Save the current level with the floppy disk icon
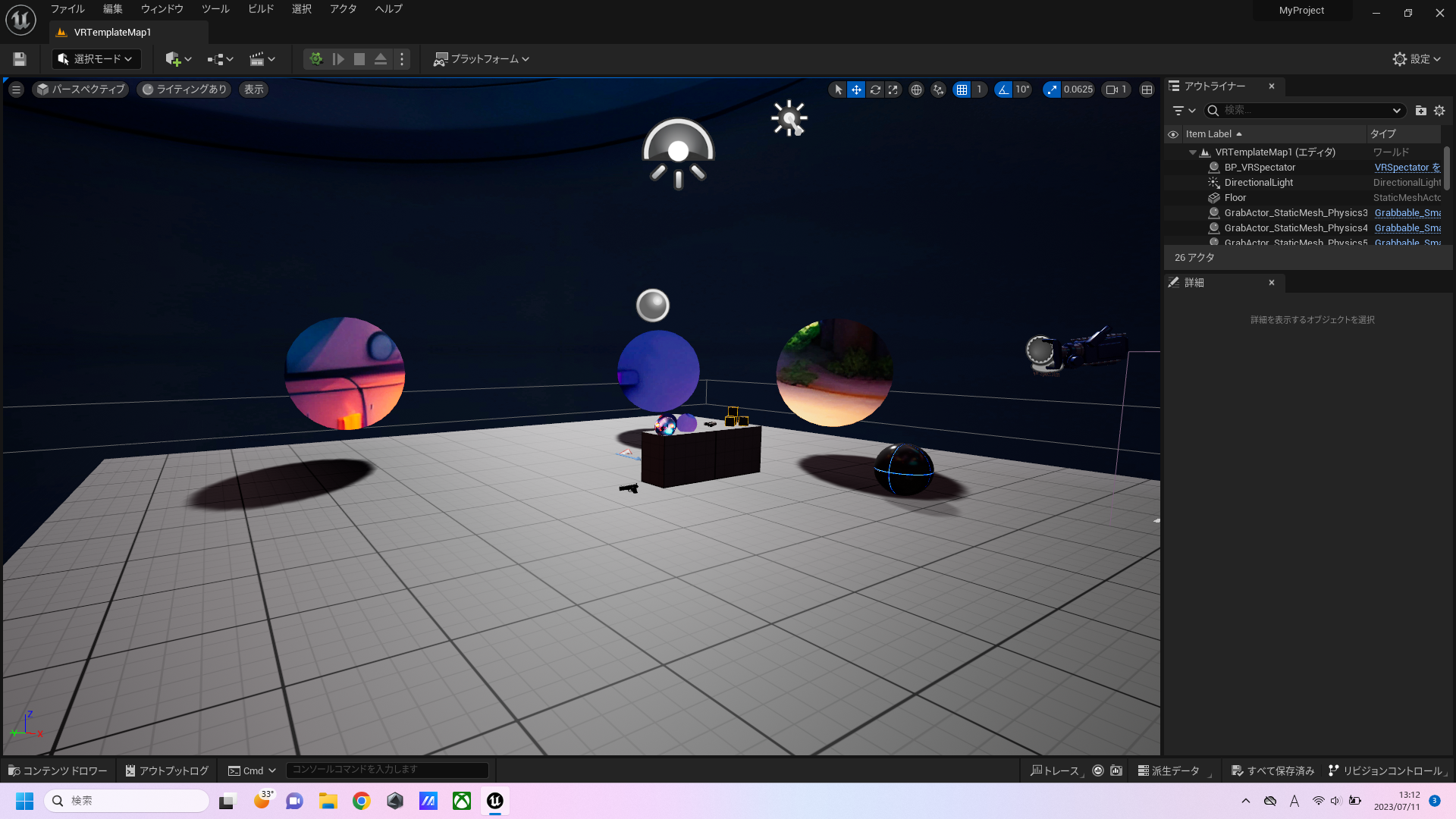The width and height of the screenshot is (1456, 819). (20, 59)
